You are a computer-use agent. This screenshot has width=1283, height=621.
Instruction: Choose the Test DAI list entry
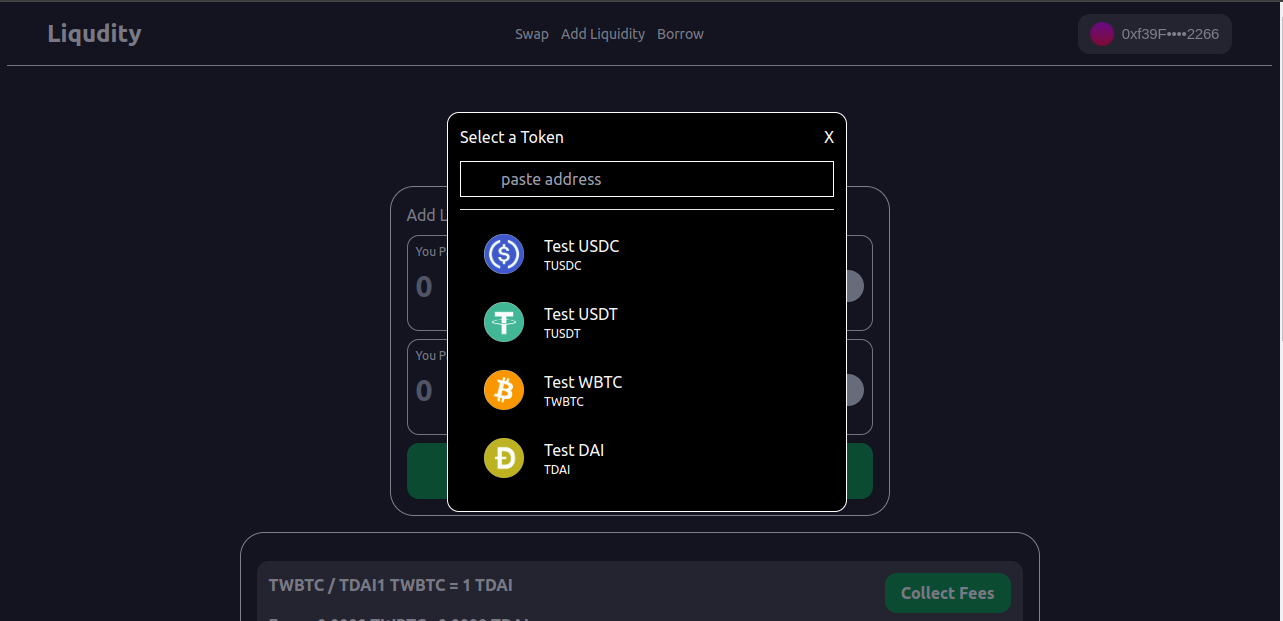[646, 458]
